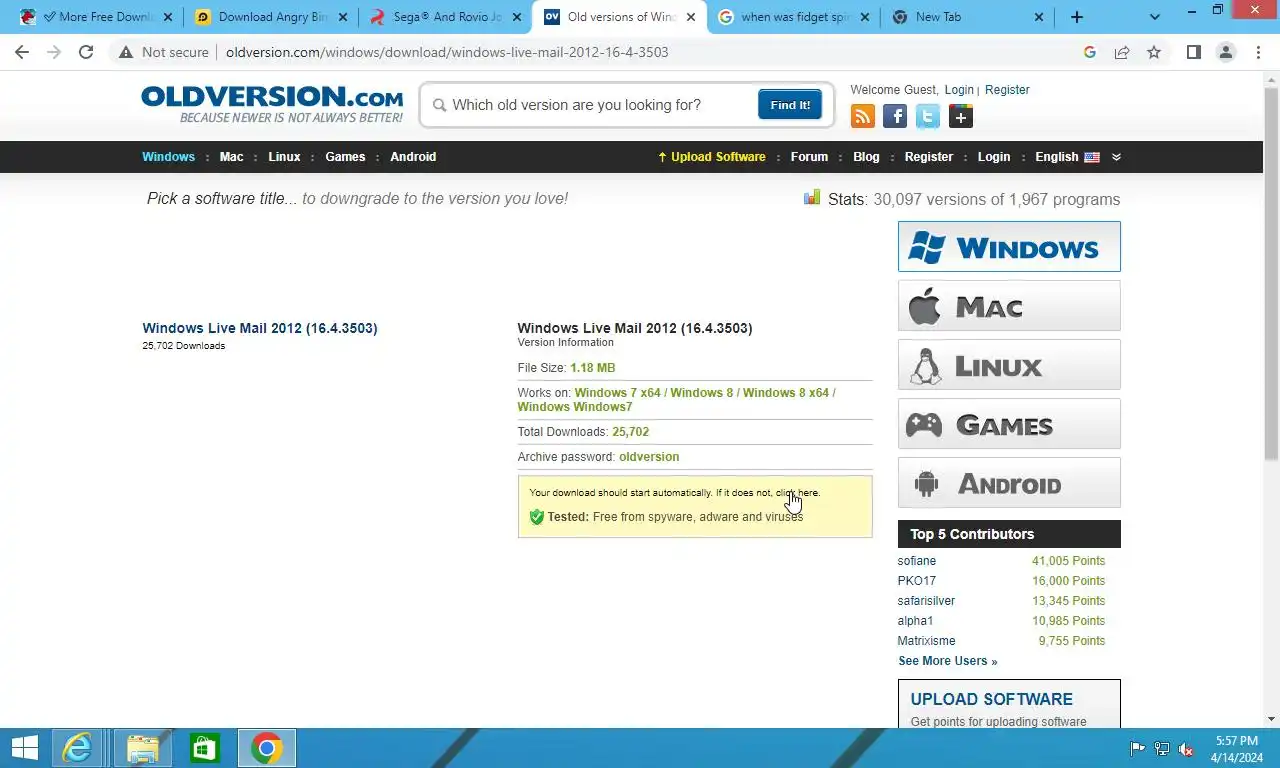
Task: Click See More Users link
Action: tap(947, 661)
